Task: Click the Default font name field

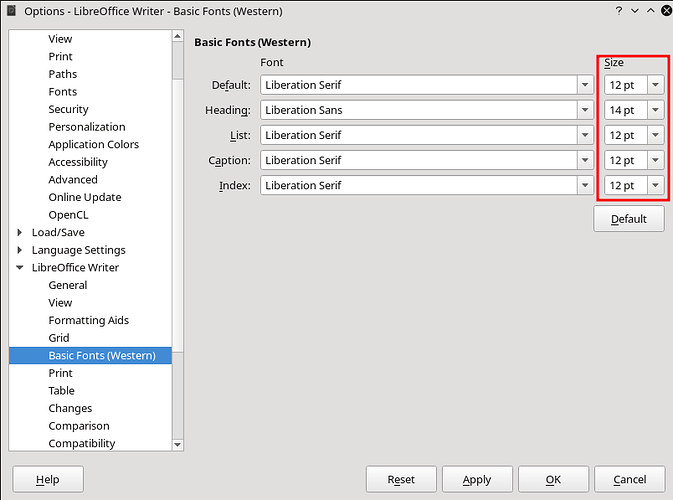Action: click(x=419, y=85)
